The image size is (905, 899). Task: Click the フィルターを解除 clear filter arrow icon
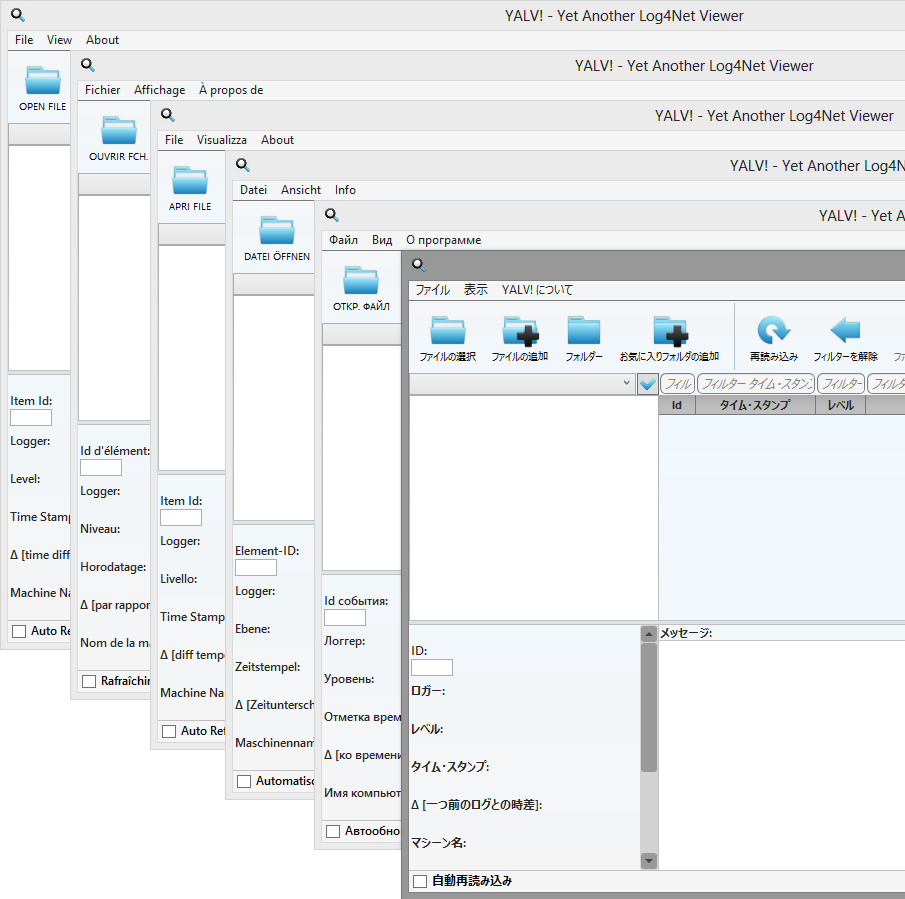coord(846,330)
